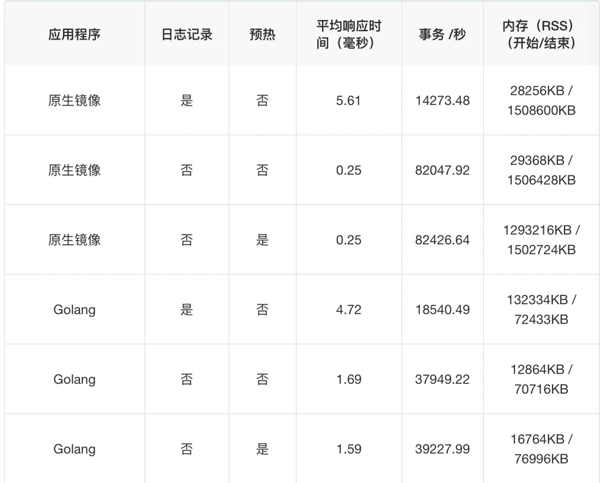Click the 日志记录 column header

coord(187,34)
